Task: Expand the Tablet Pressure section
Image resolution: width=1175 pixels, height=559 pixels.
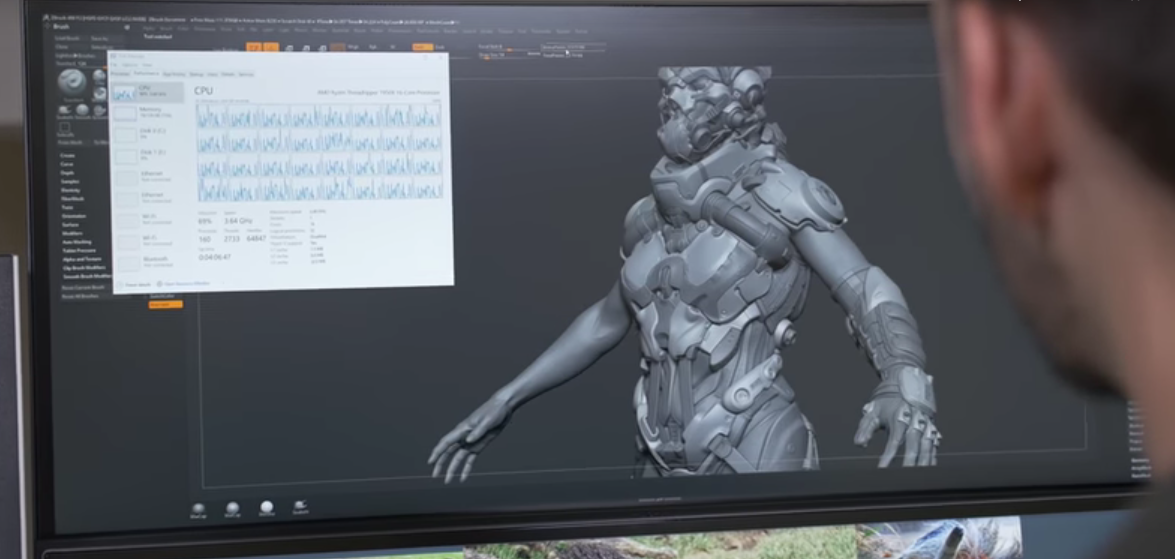Action: pyautogui.click(x=79, y=250)
